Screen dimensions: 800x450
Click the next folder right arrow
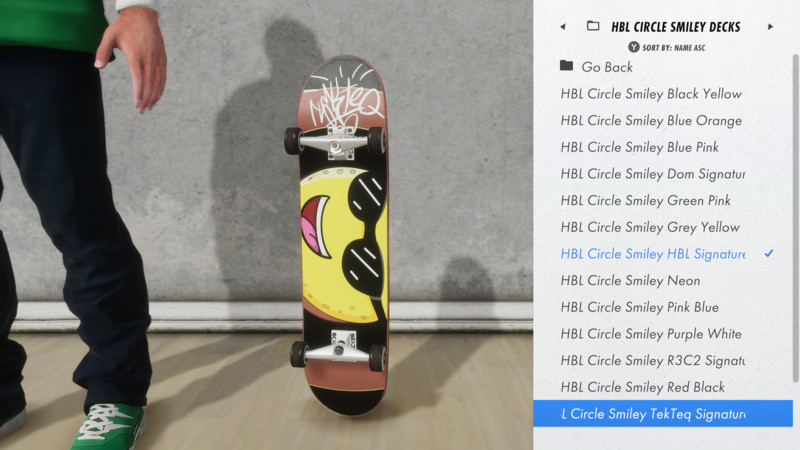click(770, 27)
